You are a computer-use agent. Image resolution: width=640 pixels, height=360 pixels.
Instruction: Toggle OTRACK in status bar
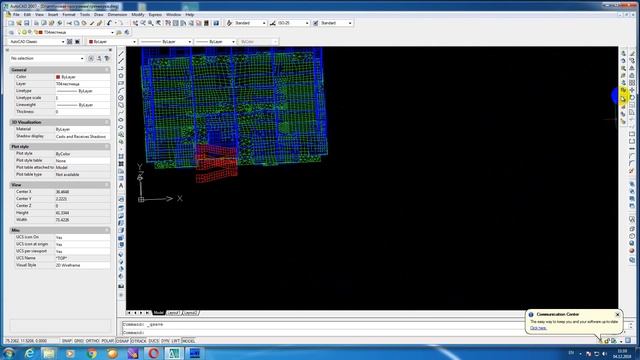(x=138, y=341)
